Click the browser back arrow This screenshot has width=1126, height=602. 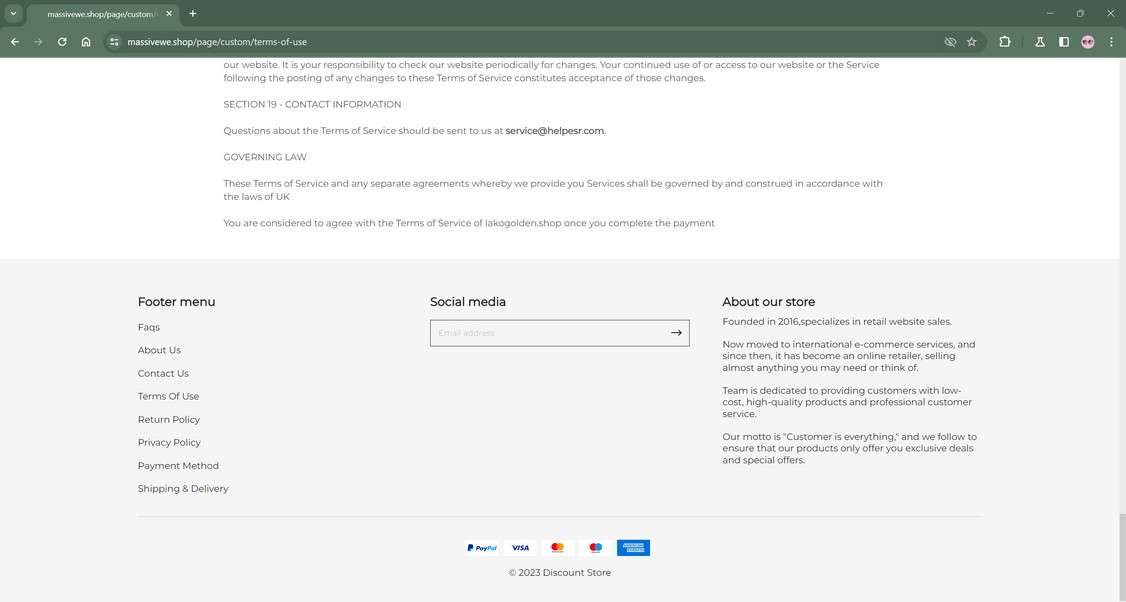(x=15, y=42)
